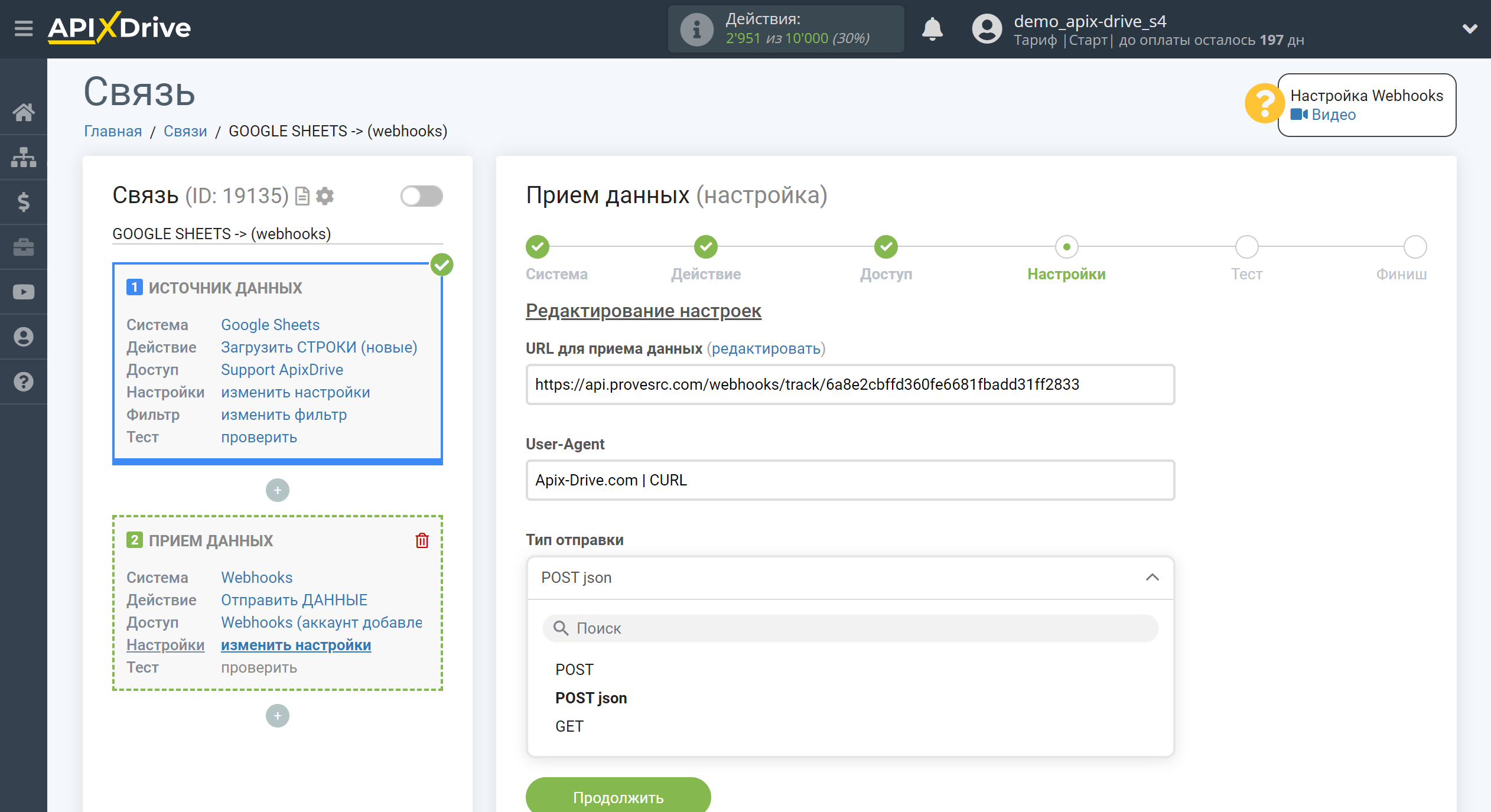Toggle the connection on/off switch

click(421, 196)
